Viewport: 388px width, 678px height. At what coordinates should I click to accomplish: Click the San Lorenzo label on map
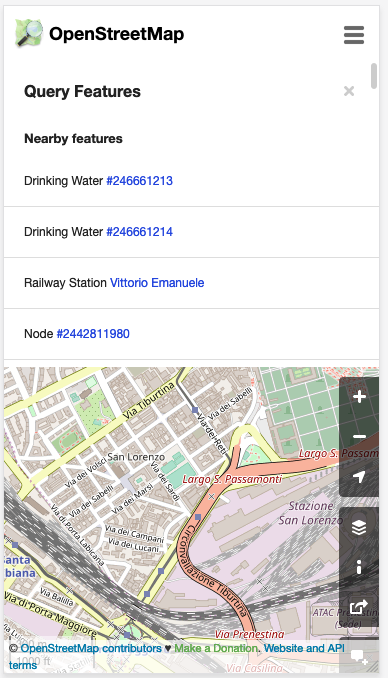(x=136, y=457)
